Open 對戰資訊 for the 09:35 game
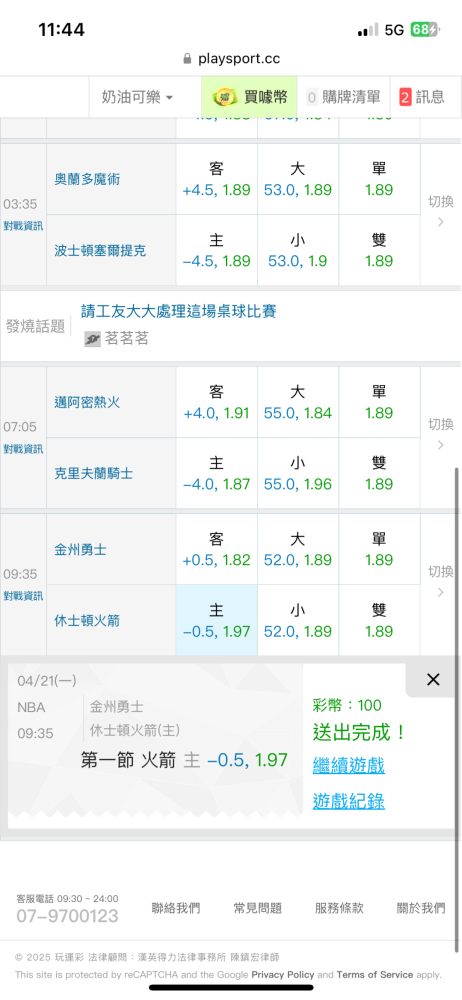The width and height of the screenshot is (462, 1000). (24, 596)
